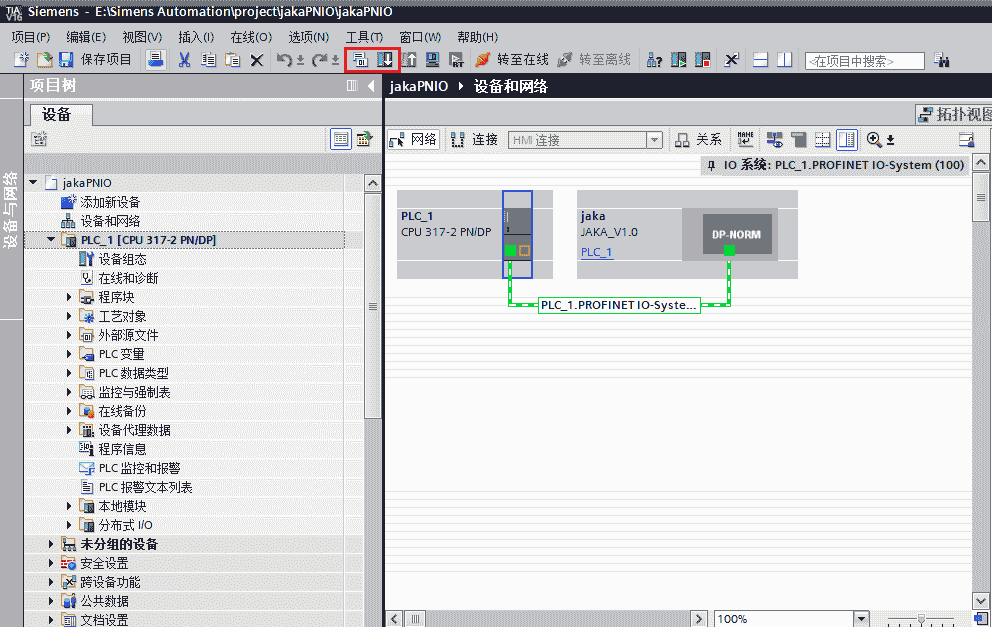Click the 转至在线 go online button
The image size is (992, 627).
pyautogui.click(x=511, y=60)
